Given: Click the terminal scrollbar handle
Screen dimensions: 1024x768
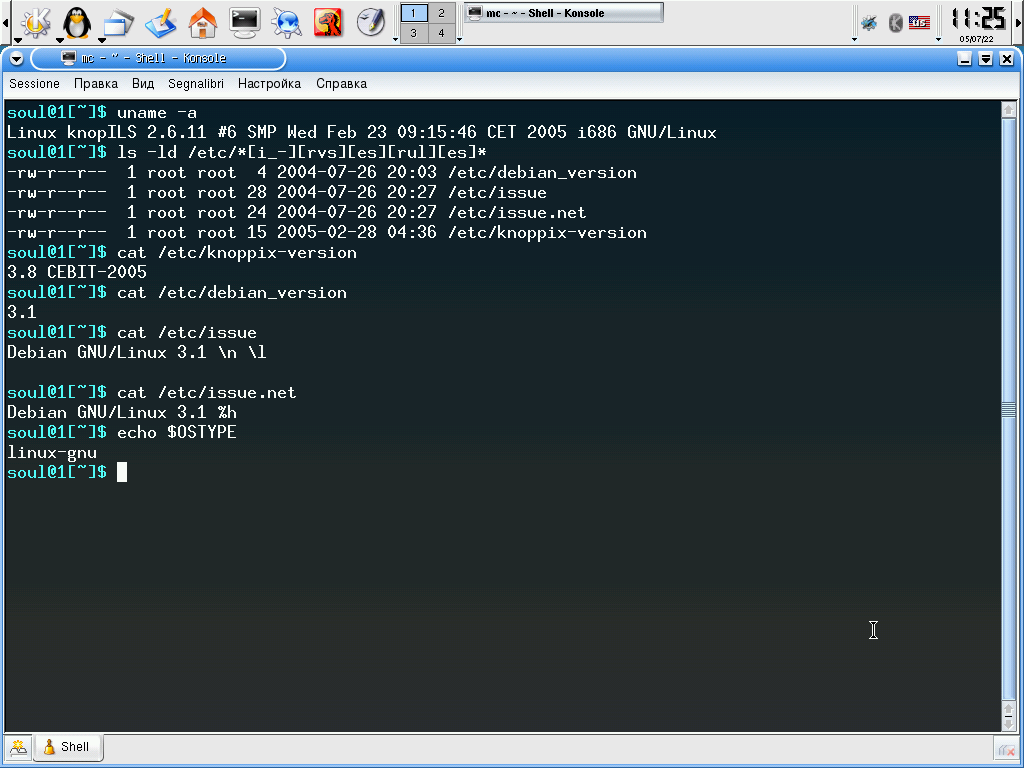Looking at the screenshot, I should pyautogui.click(x=1008, y=409).
